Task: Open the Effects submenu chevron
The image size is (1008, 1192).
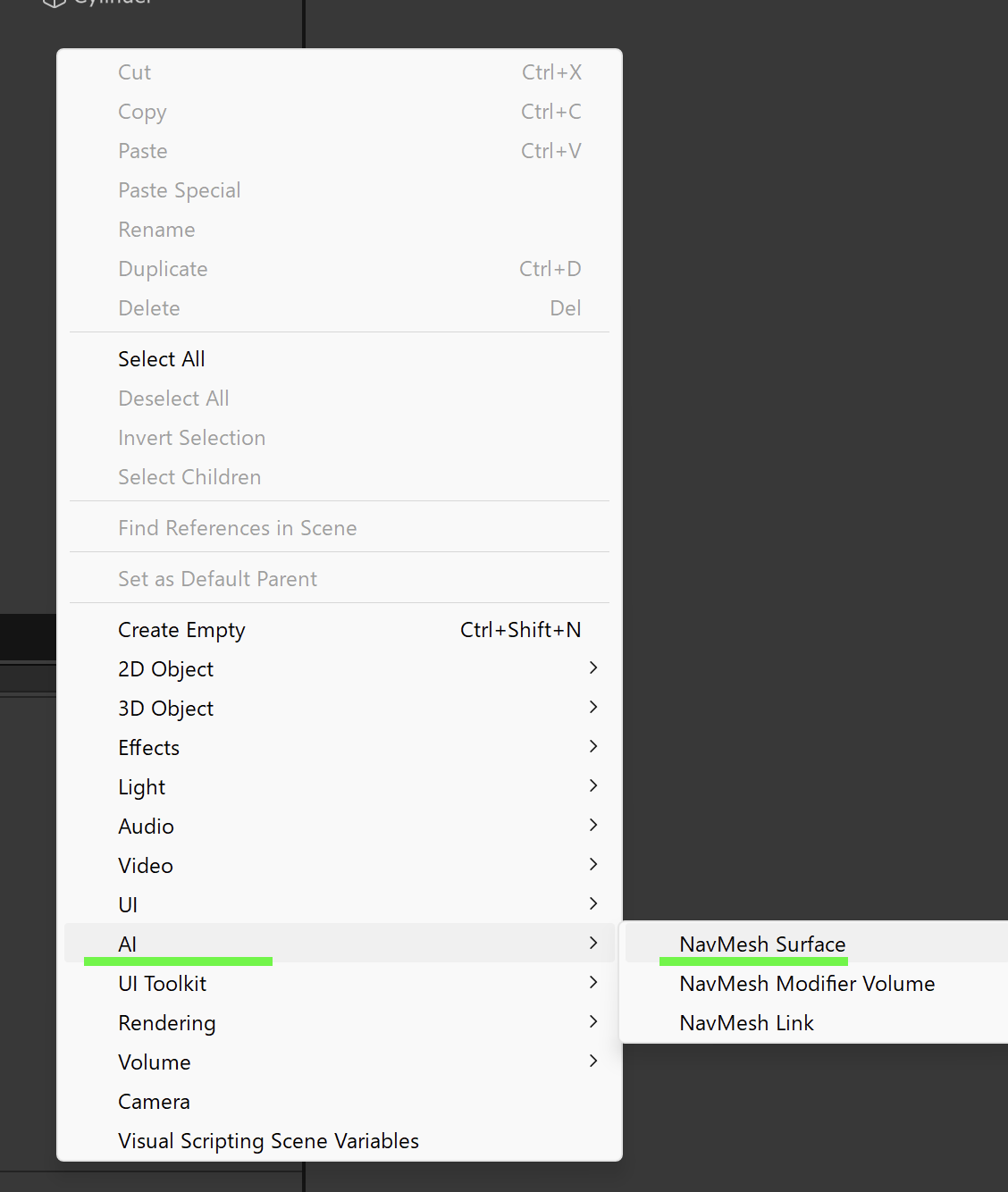Action: [593, 747]
